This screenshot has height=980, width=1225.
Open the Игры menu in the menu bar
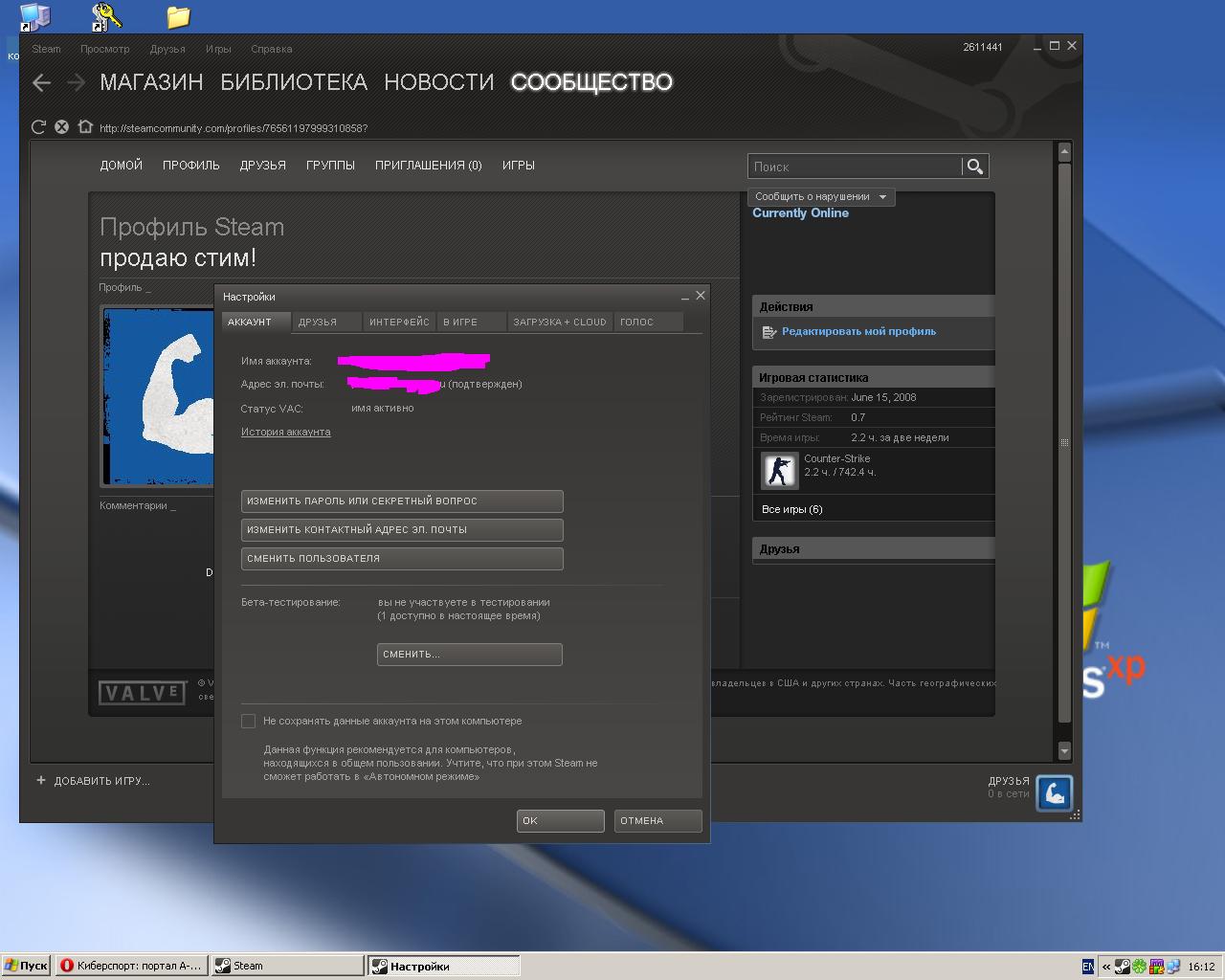click(218, 49)
